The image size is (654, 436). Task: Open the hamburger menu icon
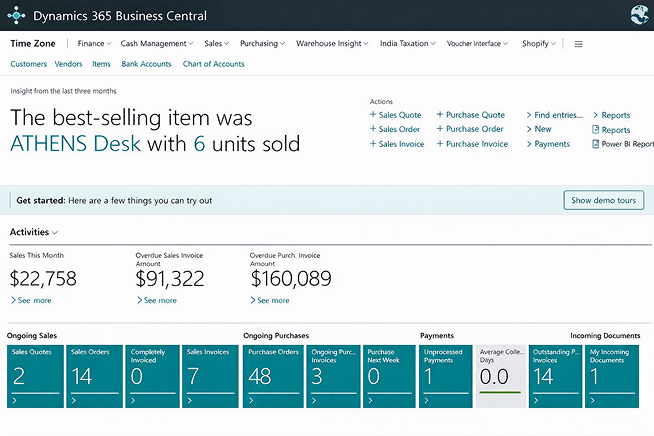578,44
